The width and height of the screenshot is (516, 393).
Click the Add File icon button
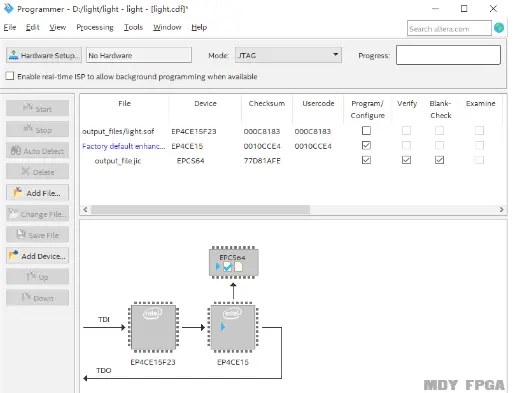37,193
